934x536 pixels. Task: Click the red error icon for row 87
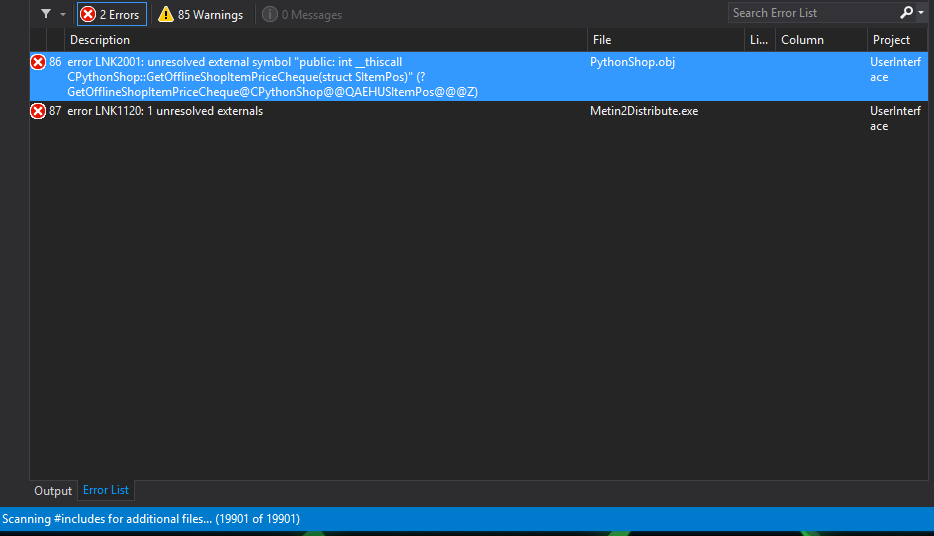38,111
